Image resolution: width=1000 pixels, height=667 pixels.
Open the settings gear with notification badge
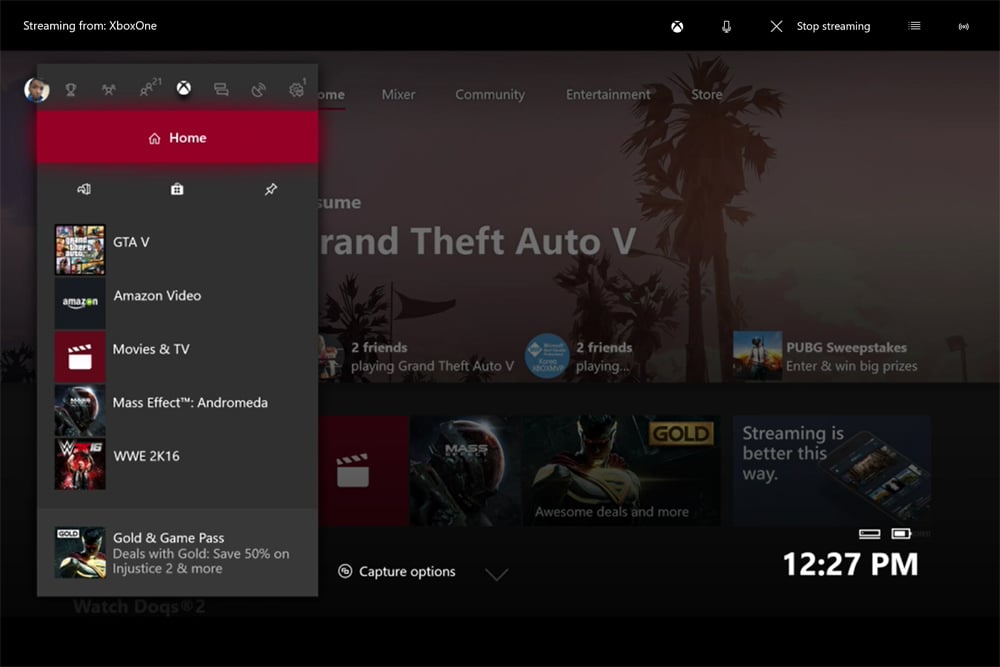(x=297, y=89)
